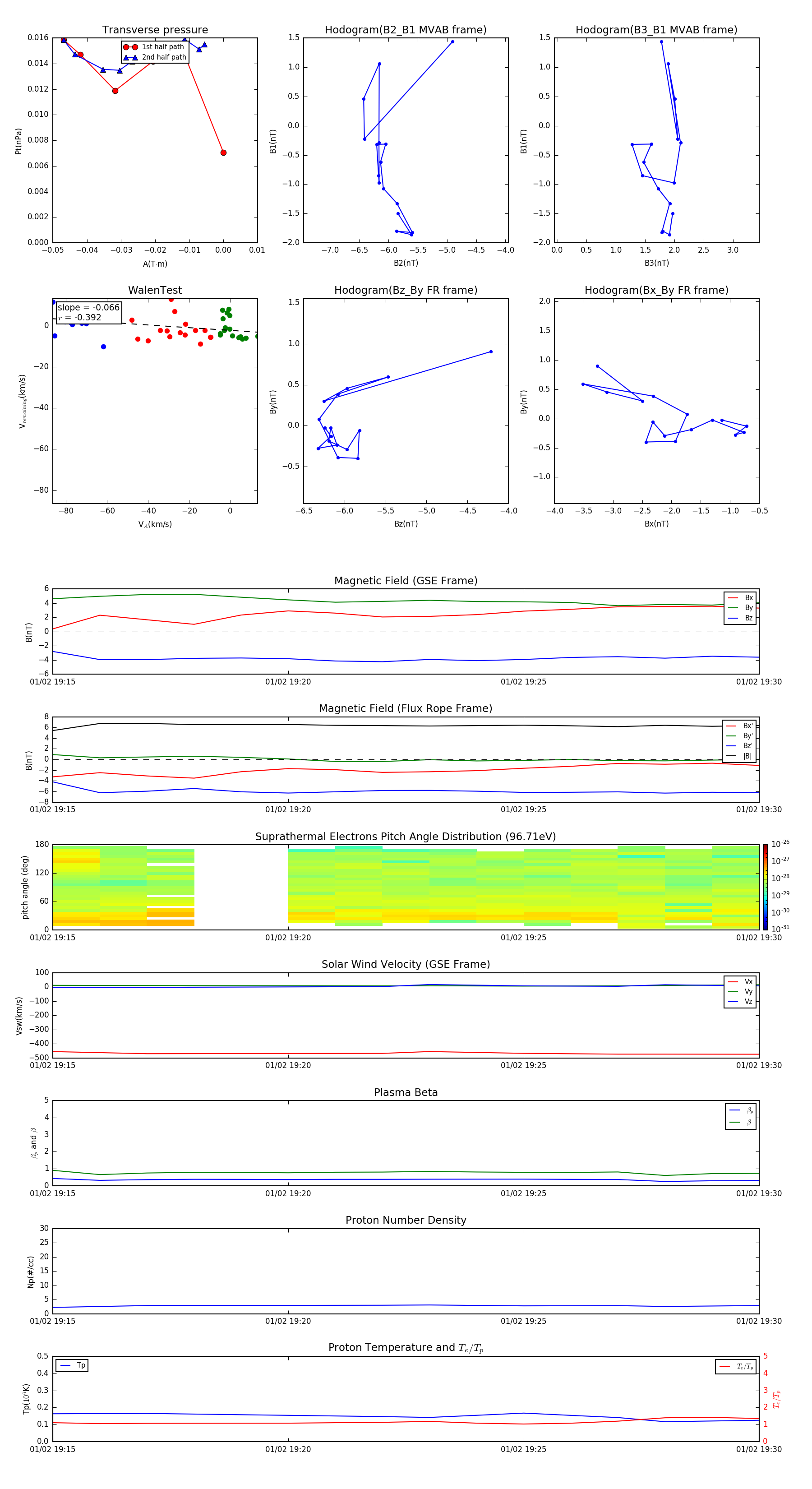Screen dimensions: 812x1489
Task: Click the 'Magnetic Field (Flux Rope Frame)' title
Action: [x=406, y=709]
